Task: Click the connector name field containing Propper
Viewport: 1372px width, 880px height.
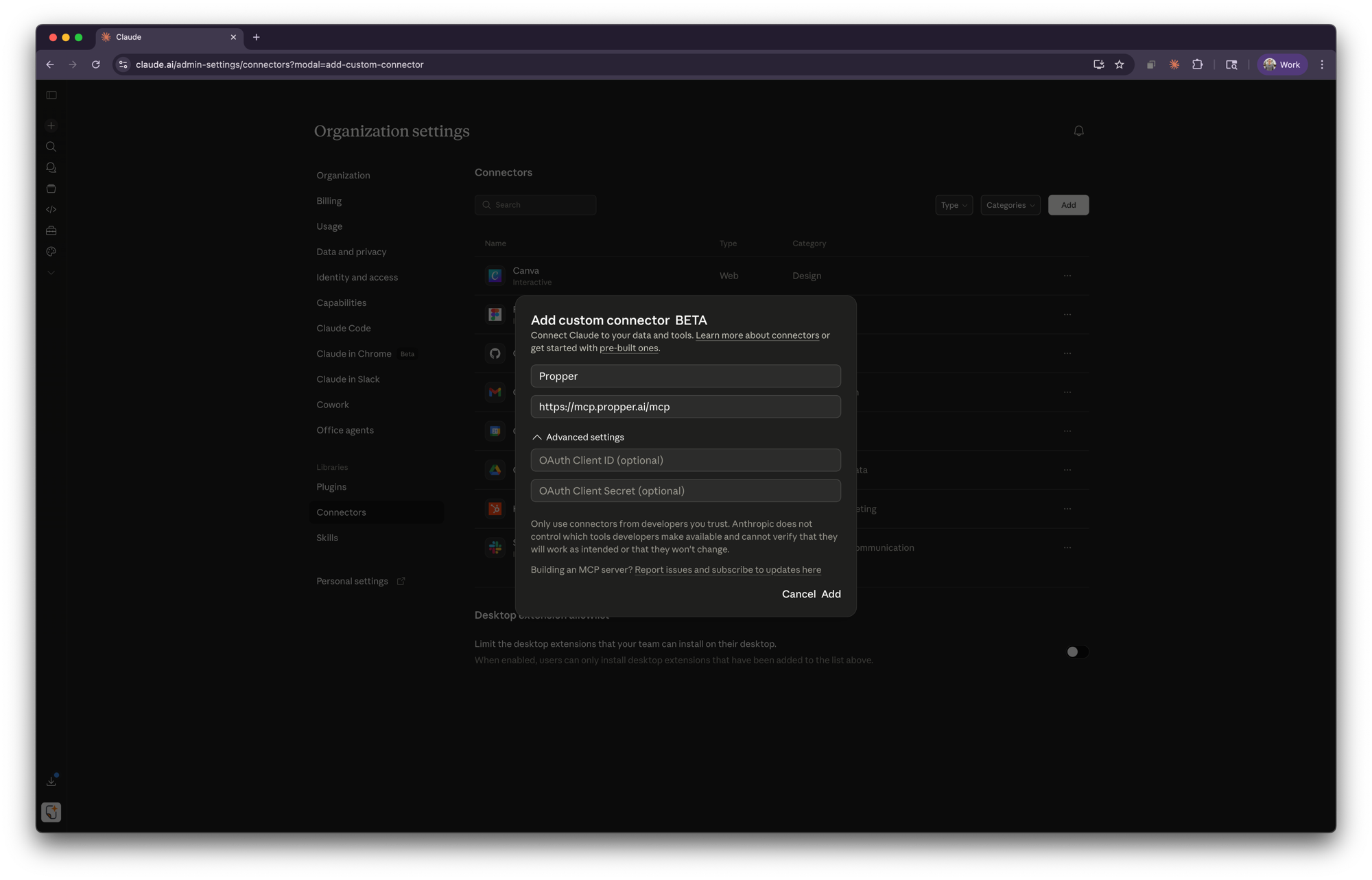Action: point(685,376)
